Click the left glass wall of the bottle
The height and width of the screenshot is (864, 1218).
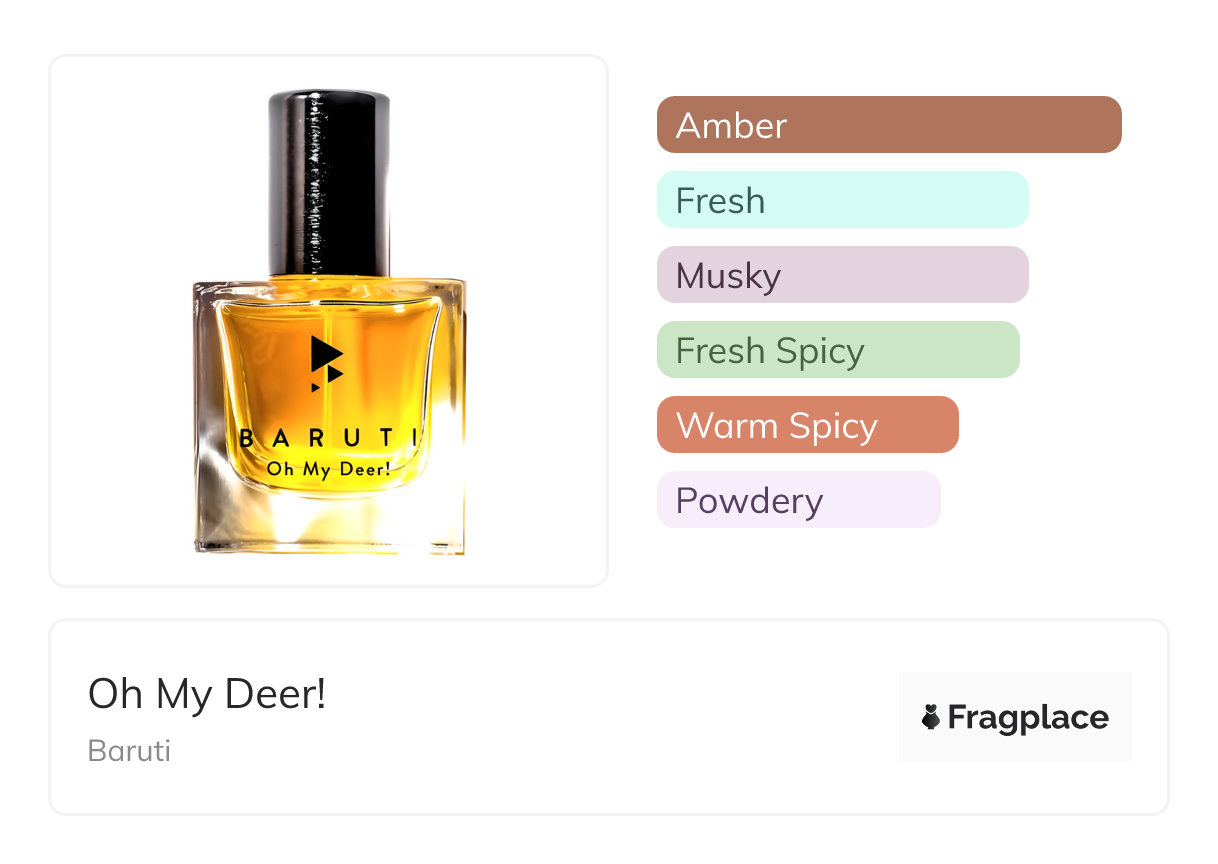point(205,420)
